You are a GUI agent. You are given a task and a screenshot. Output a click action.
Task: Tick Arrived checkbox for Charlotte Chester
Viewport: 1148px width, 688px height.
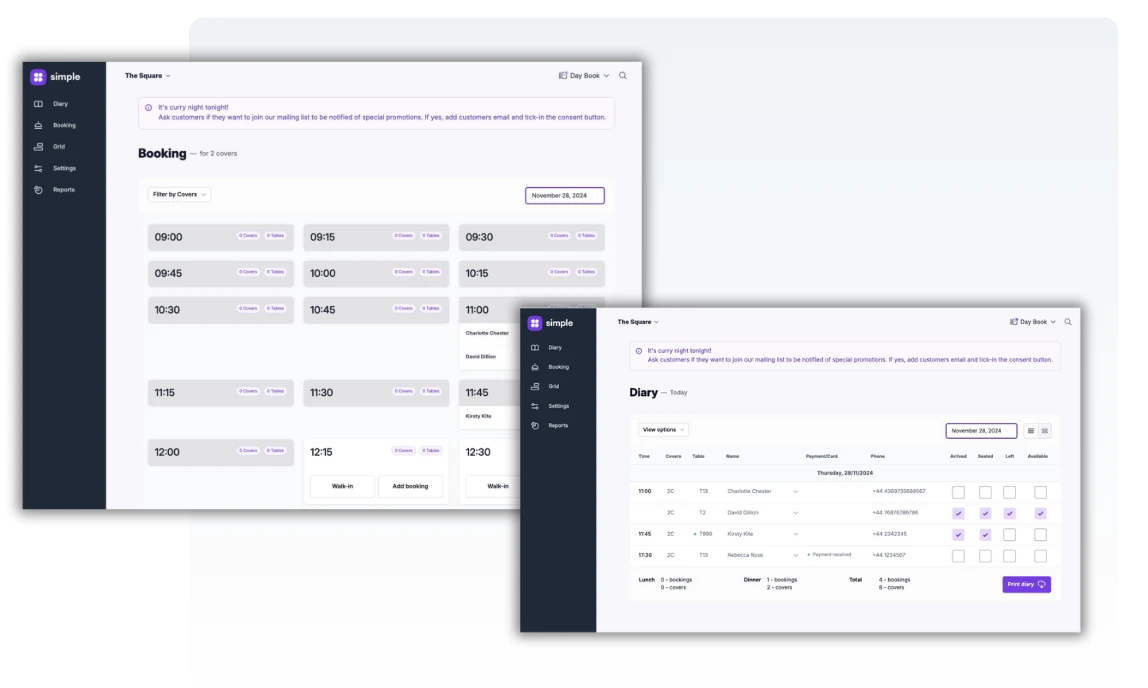pyautogui.click(x=958, y=492)
